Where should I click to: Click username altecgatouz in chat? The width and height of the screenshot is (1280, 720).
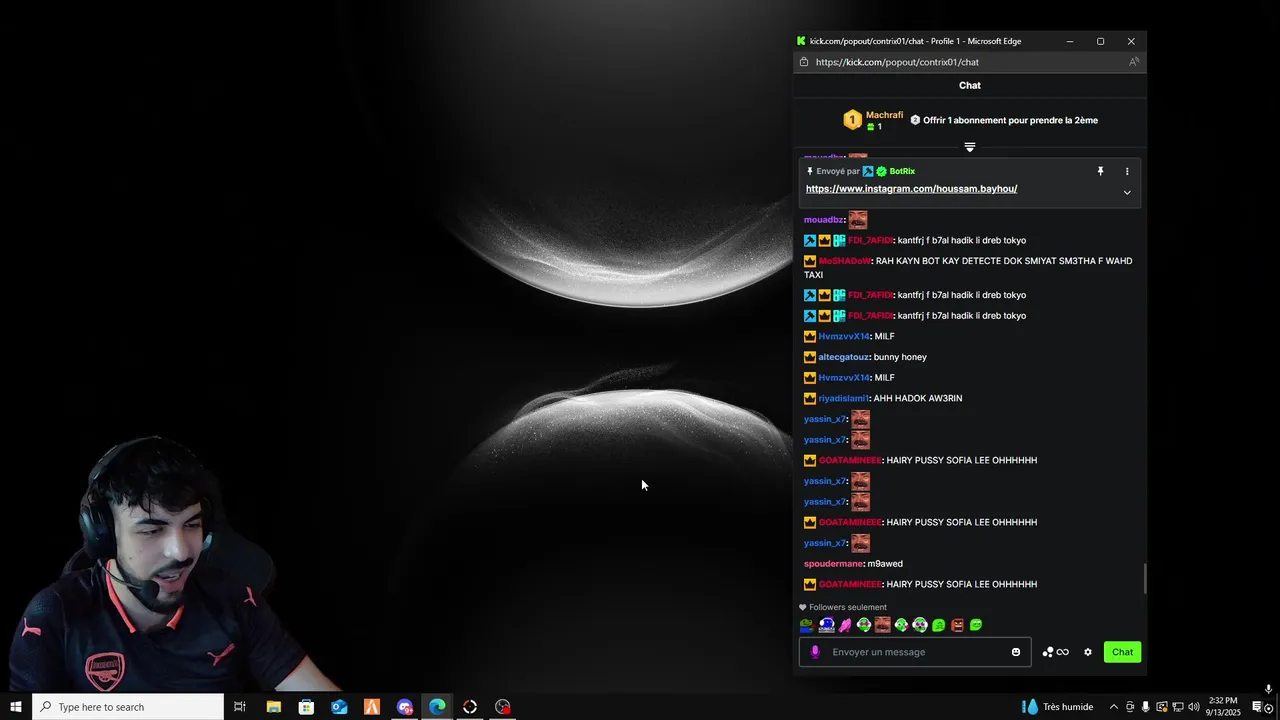(x=844, y=357)
